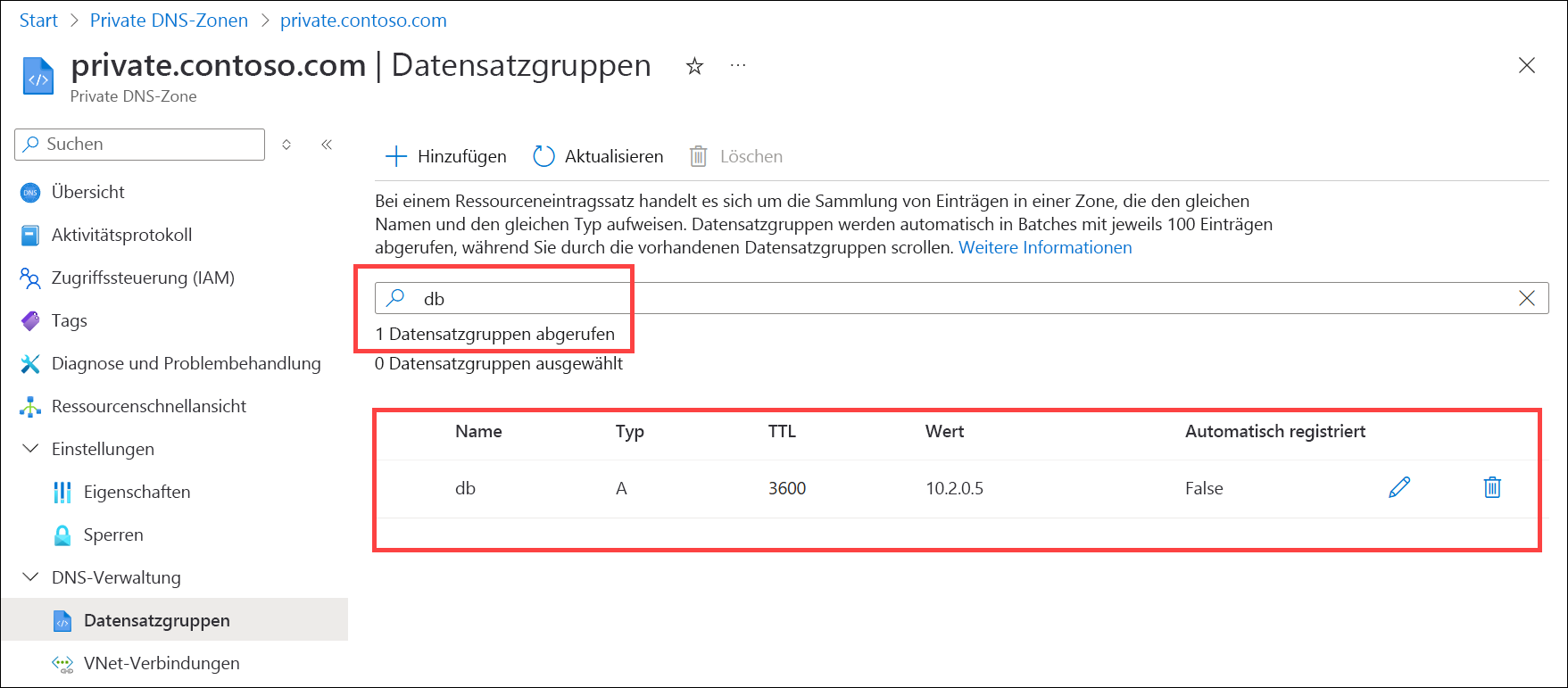Click the Aktivitätsprotokoll book icon

click(30, 235)
